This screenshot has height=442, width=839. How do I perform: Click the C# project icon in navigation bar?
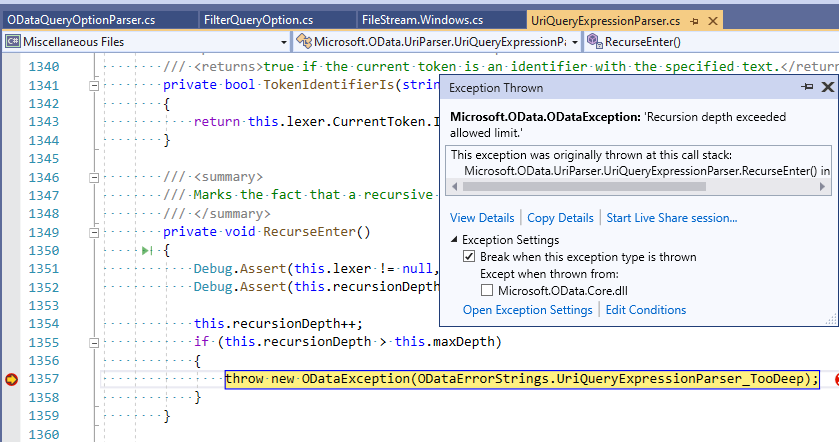click(x=13, y=41)
